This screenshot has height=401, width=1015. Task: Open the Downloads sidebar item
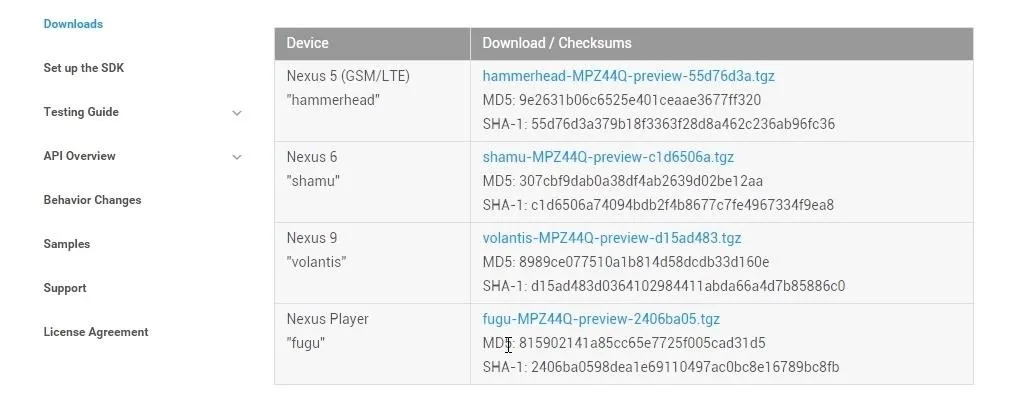point(73,24)
